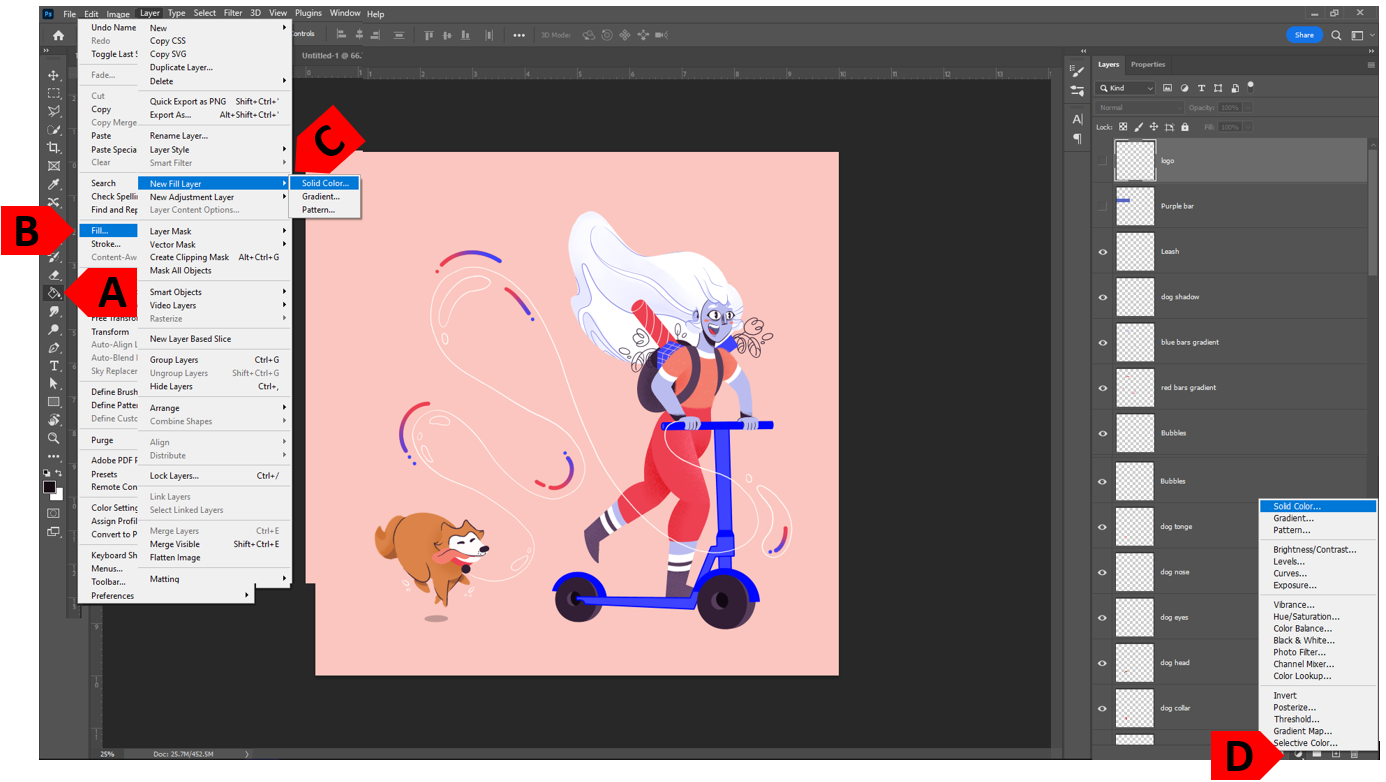Screen dimensions: 1386x782
Task: Open the Layer menu in menu bar
Action: coord(149,14)
